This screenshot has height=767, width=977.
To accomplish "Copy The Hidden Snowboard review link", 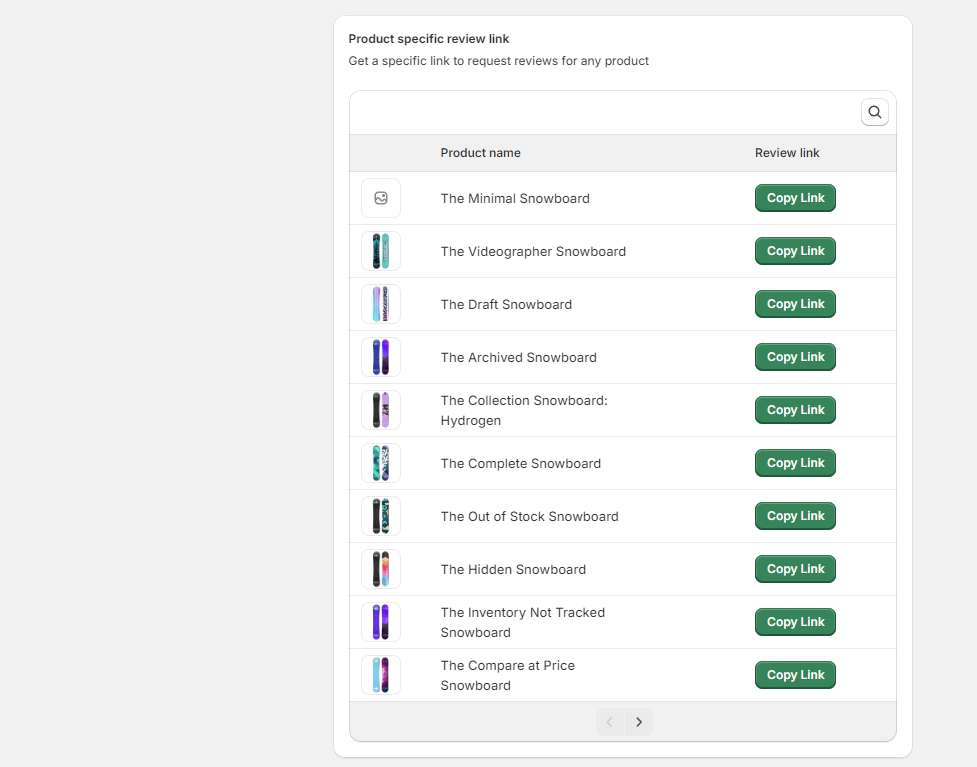I will pyautogui.click(x=795, y=569).
